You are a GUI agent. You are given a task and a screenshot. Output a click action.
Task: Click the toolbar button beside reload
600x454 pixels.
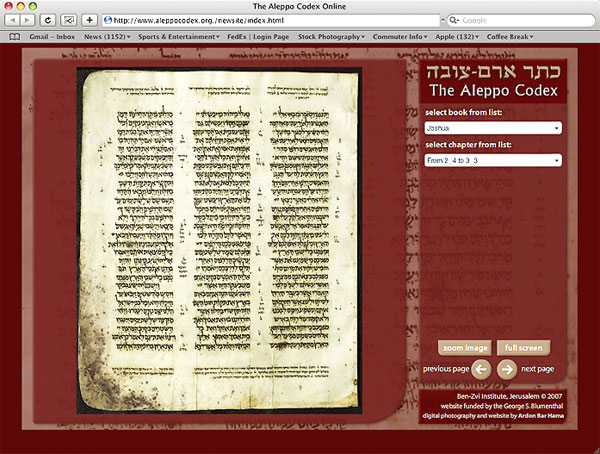69,20
